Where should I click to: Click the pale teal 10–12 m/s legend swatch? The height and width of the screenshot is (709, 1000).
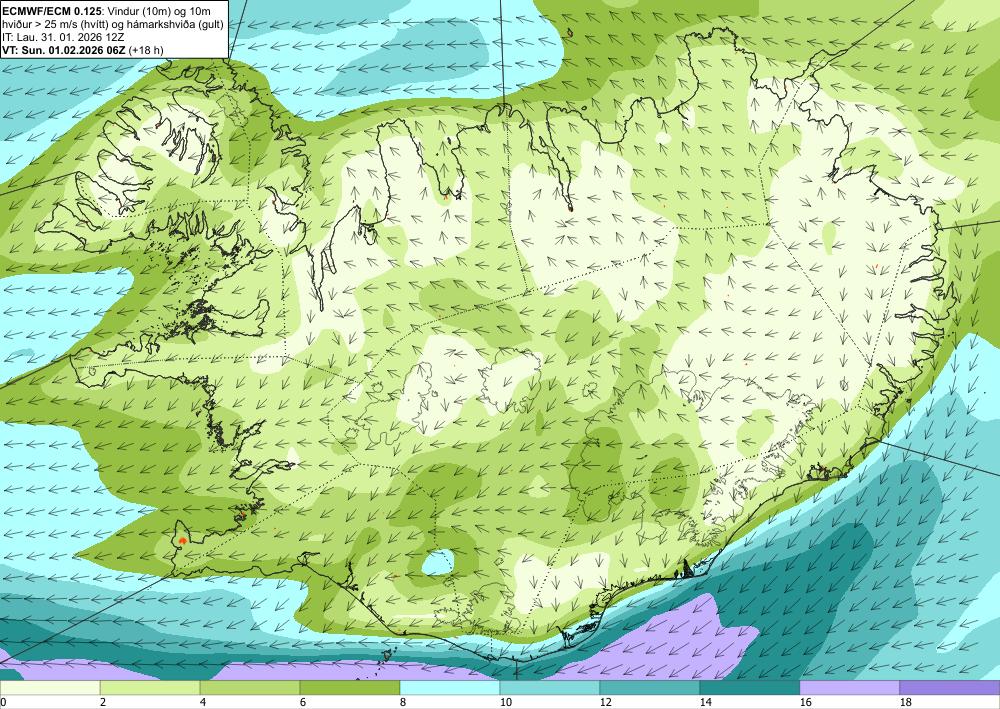(x=550, y=688)
